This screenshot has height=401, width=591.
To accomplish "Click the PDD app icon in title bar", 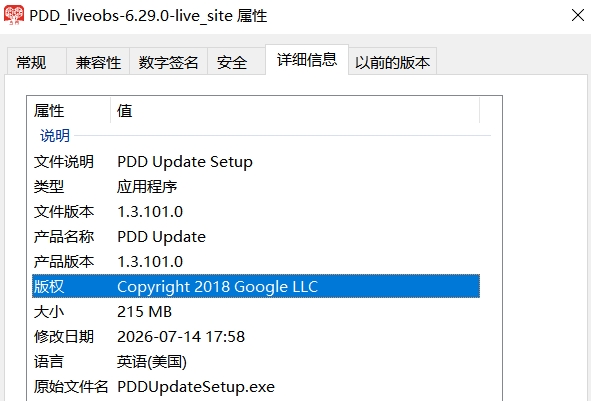I will (x=14, y=15).
